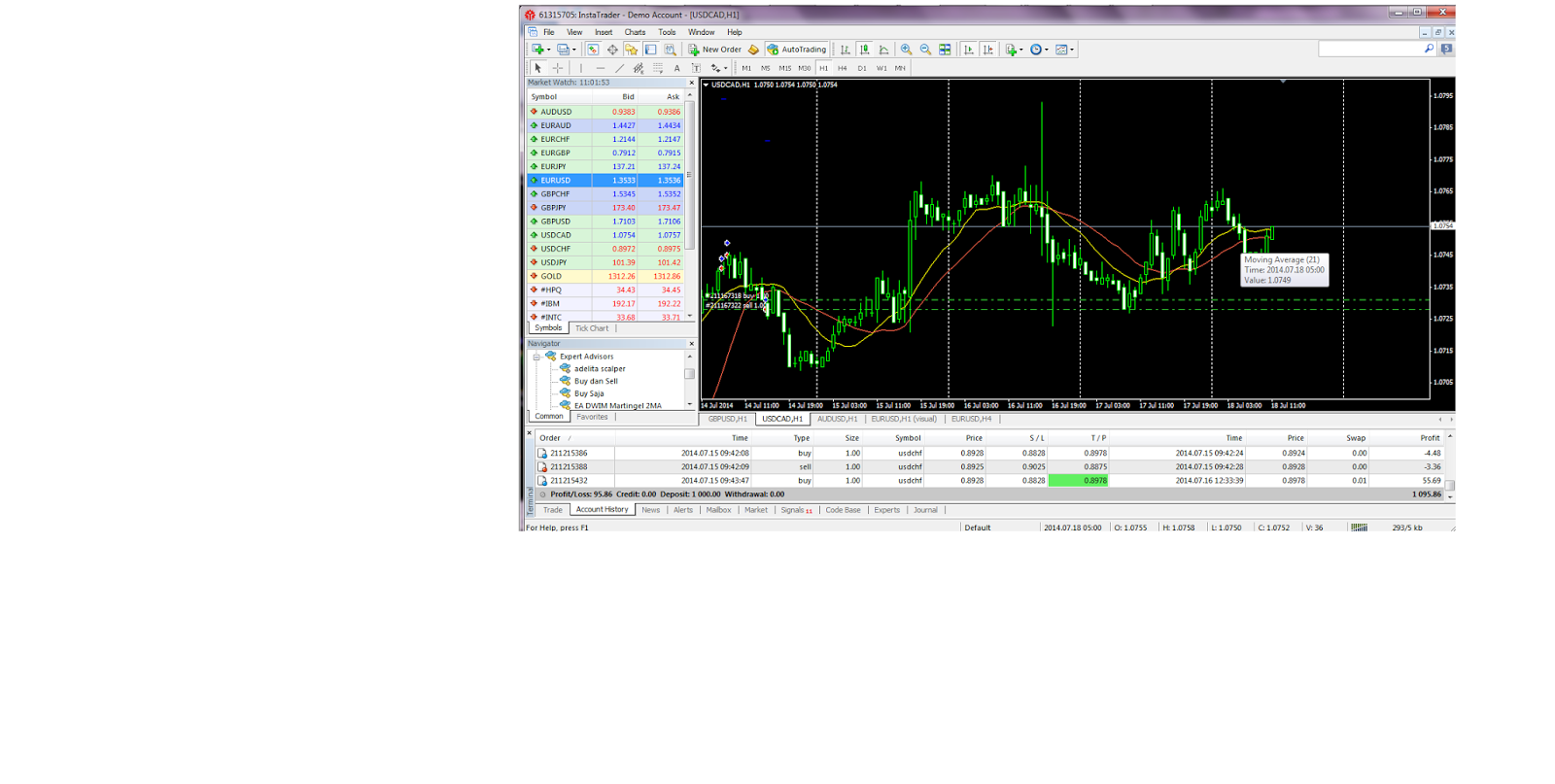Viewport: 1555px width, 784px height.
Task: Click the Market Watch scrollbar thumb
Action: 690,177
